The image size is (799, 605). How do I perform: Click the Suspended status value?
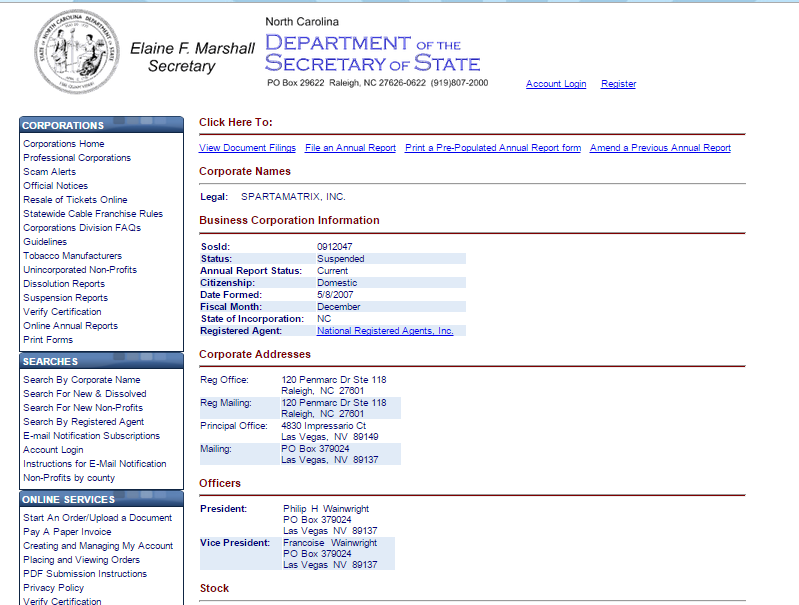coord(341,259)
